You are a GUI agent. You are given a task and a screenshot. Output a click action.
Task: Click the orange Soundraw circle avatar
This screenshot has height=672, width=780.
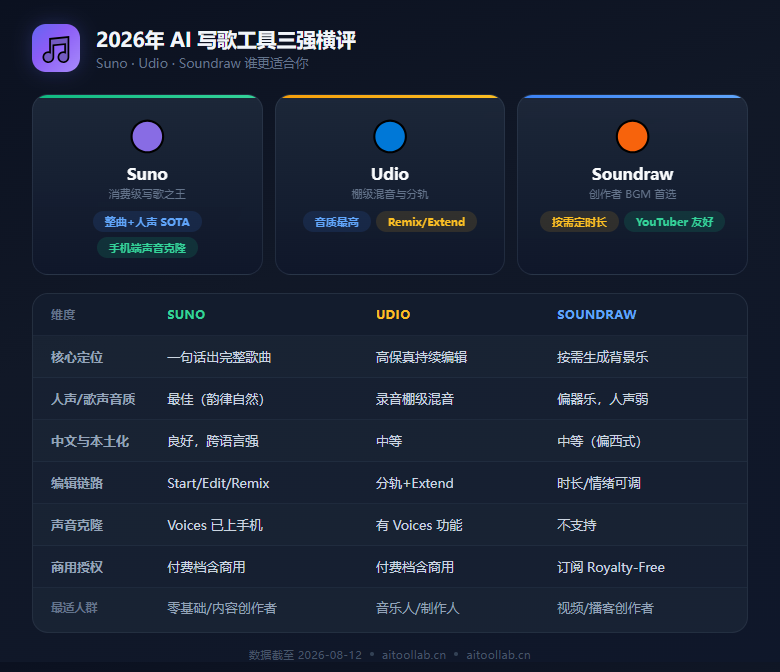(x=632, y=136)
